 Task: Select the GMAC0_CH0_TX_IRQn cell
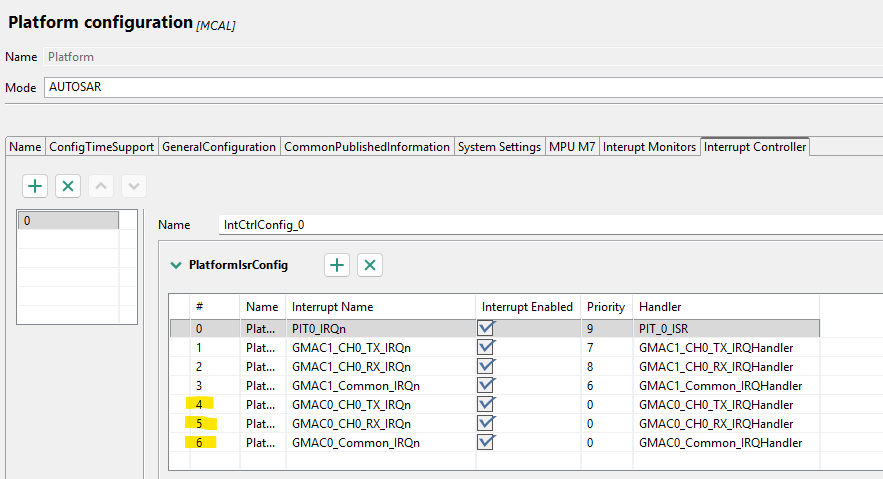(381, 405)
